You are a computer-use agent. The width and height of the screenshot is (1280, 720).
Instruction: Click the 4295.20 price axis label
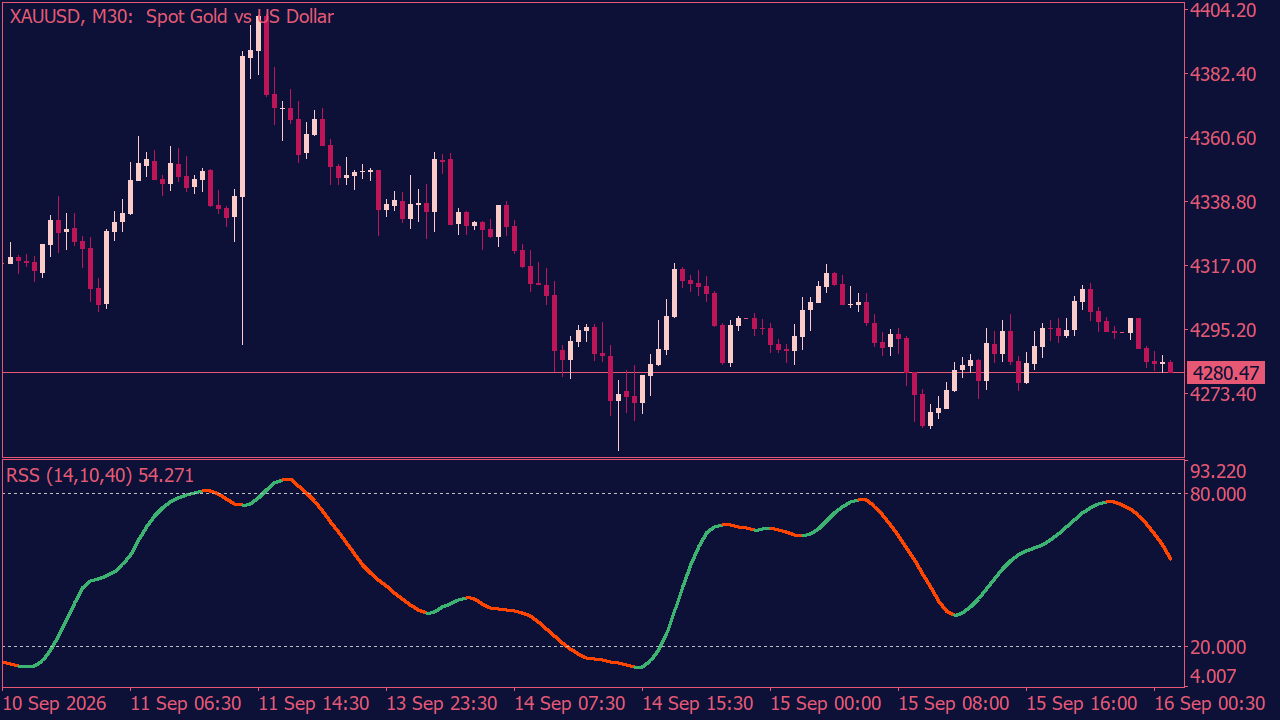[1223, 330]
